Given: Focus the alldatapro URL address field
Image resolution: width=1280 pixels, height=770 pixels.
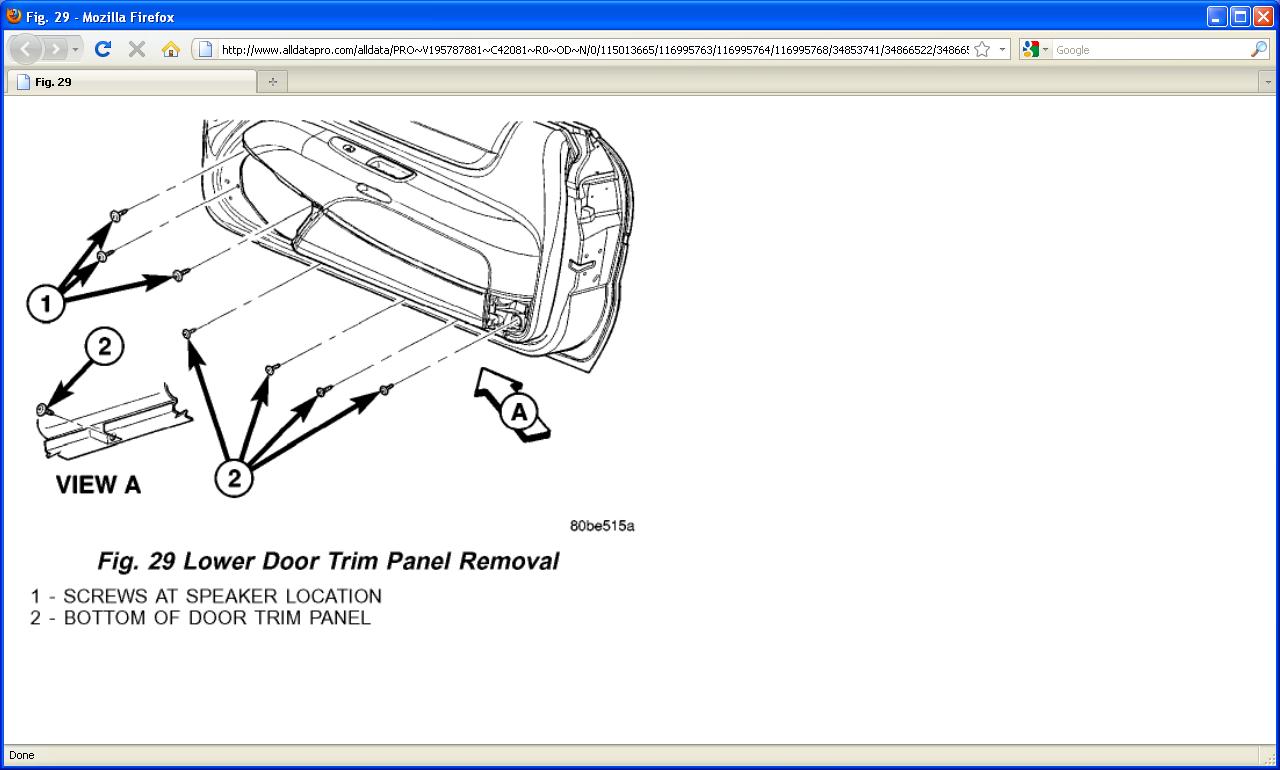Looking at the screenshot, I should pyautogui.click(x=594, y=49).
